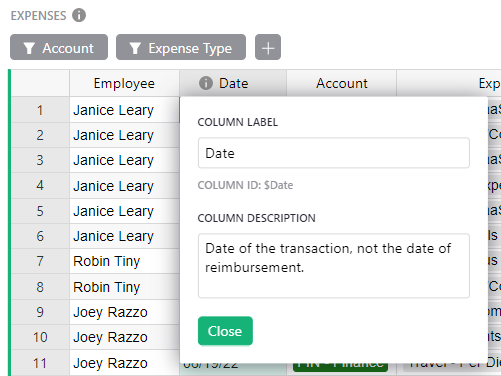Click the Robin Tiny cell in row 8
This screenshot has height=376, width=501.
tap(124, 287)
